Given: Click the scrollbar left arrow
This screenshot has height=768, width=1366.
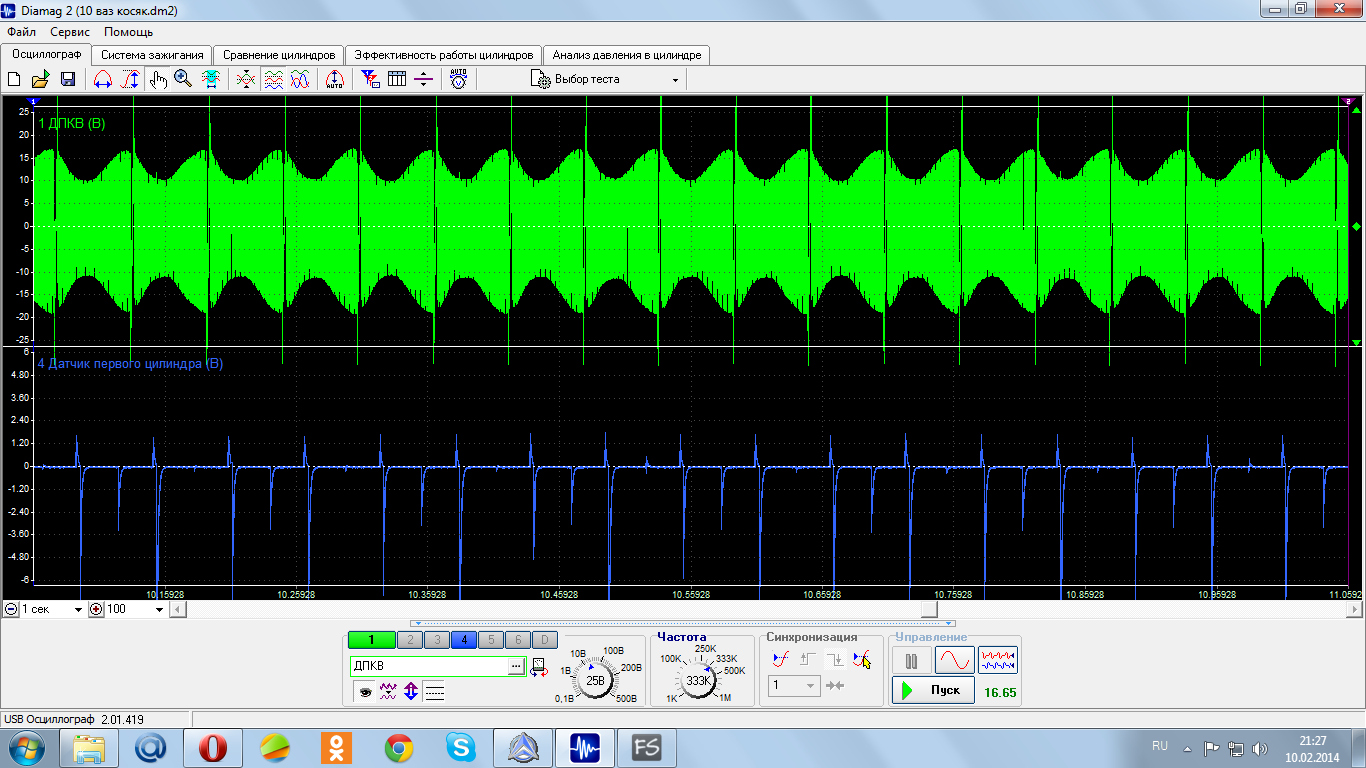Looking at the screenshot, I should point(178,609).
